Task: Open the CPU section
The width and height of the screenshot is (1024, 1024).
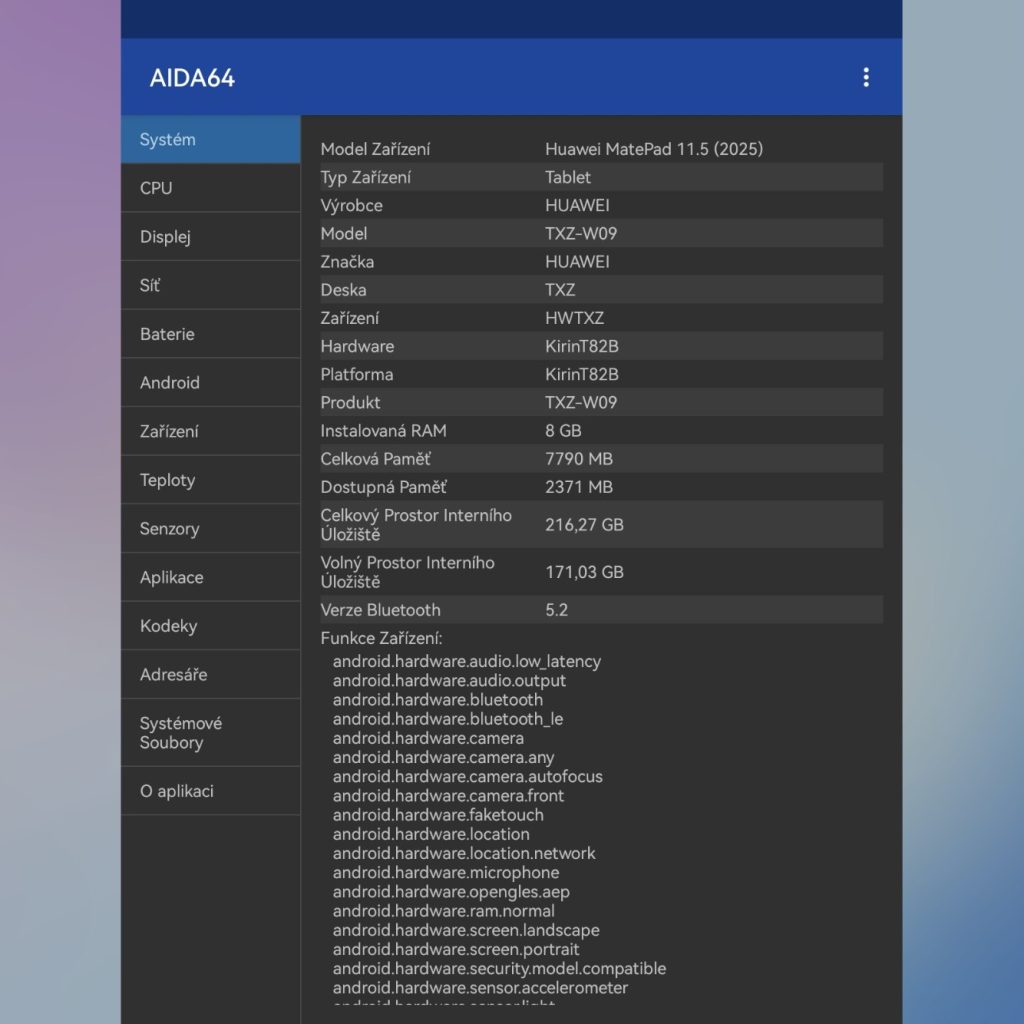Action: [x=210, y=188]
